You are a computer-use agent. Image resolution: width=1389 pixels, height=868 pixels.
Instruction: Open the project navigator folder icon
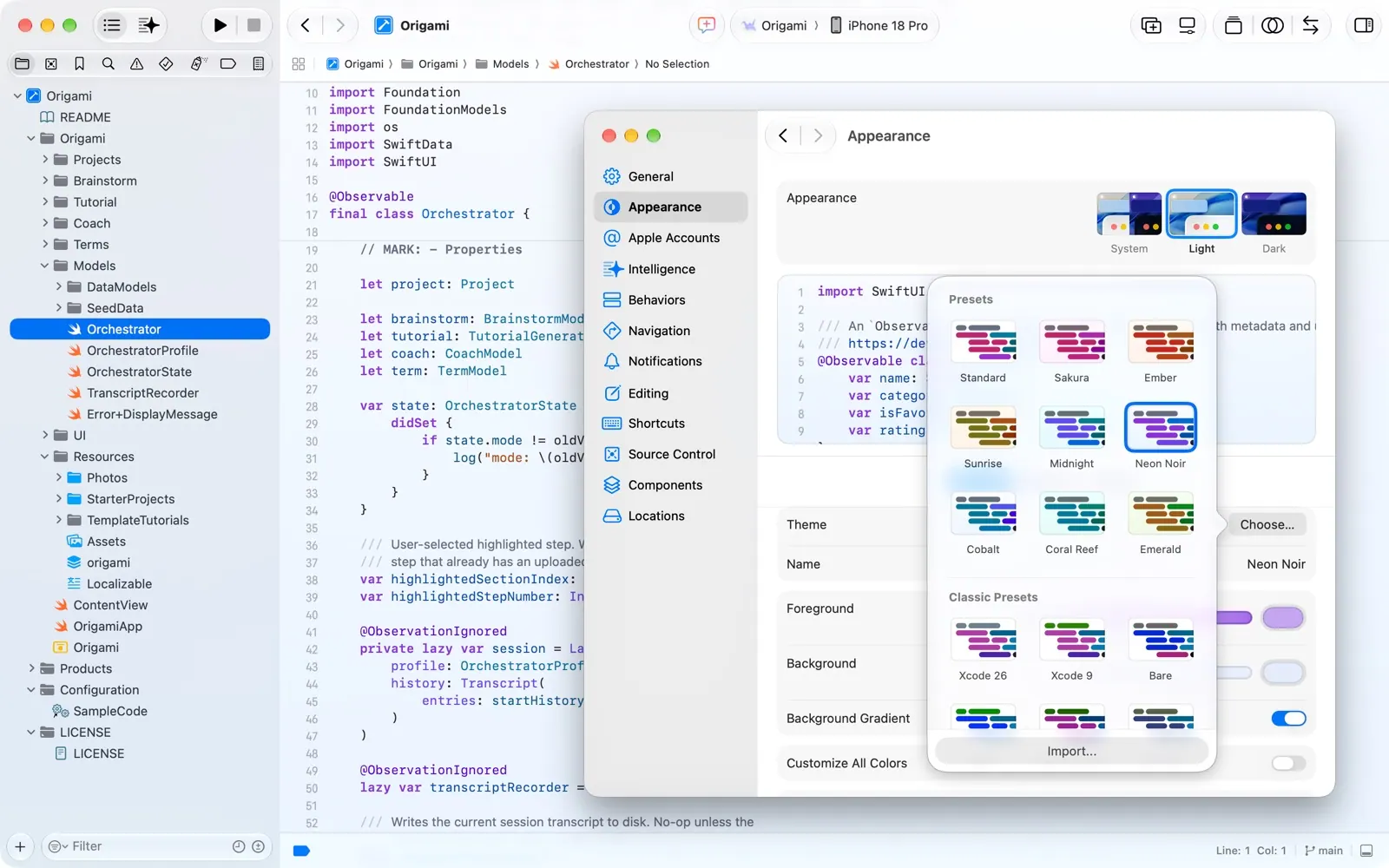(x=23, y=63)
